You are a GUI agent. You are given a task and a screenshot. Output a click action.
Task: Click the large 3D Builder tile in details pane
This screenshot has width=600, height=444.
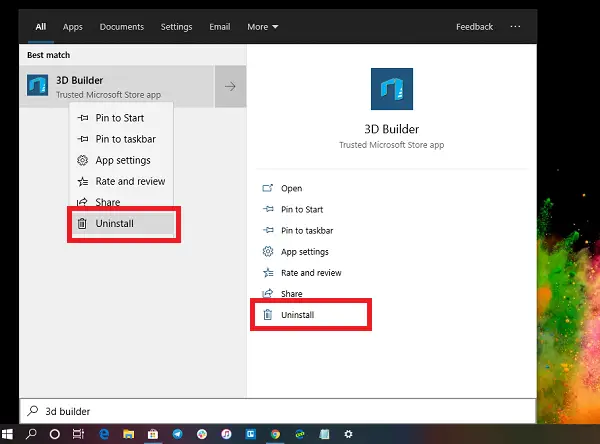coord(392,89)
